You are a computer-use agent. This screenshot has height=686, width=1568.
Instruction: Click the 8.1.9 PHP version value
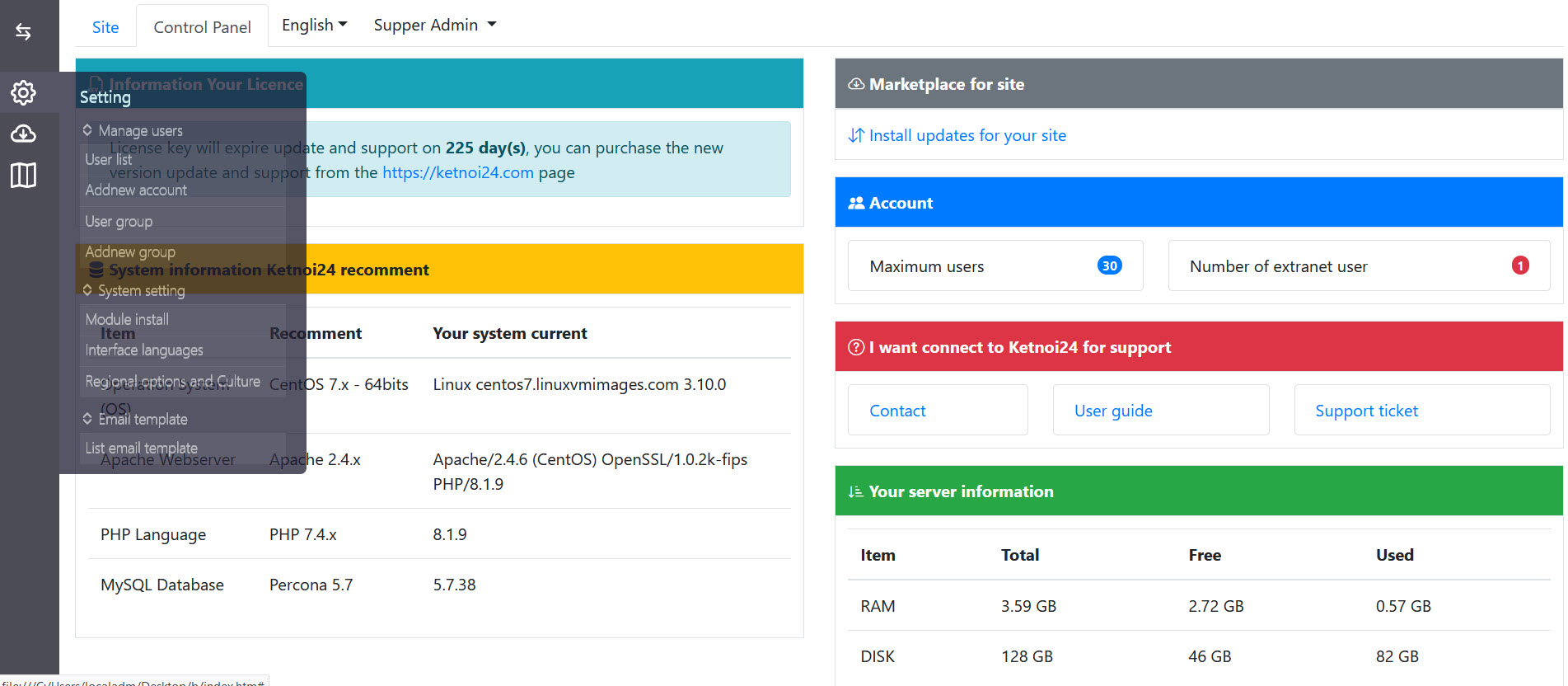pyautogui.click(x=450, y=534)
